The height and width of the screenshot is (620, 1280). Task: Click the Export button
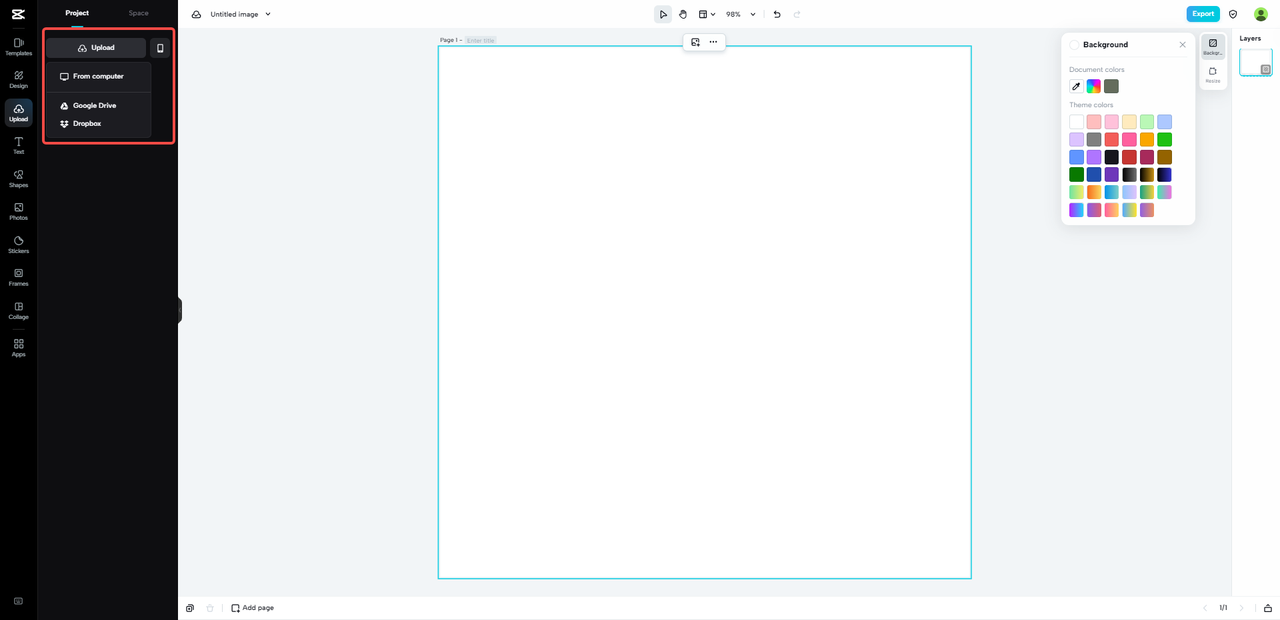[x=1203, y=14]
